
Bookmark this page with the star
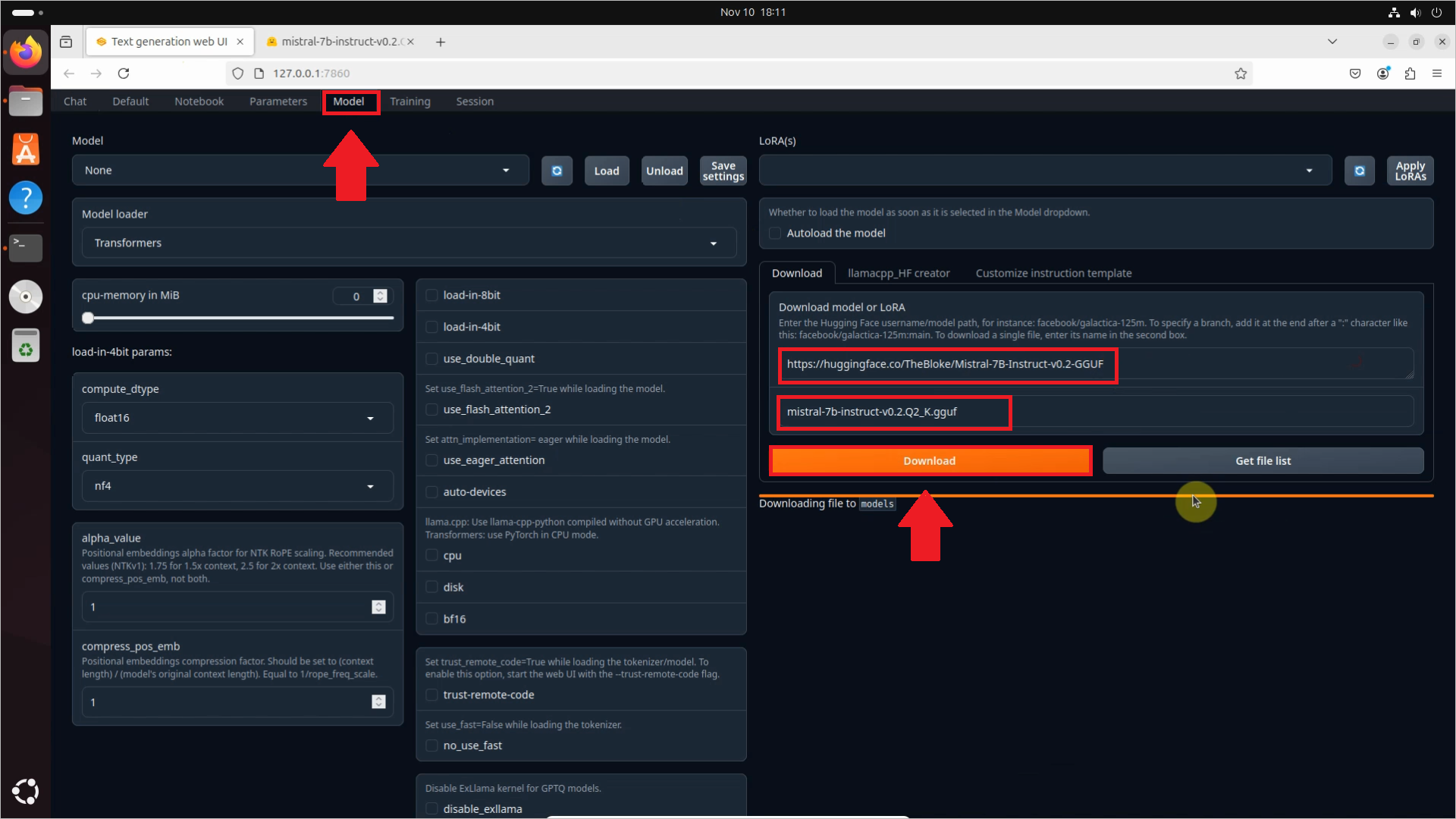1241,74
